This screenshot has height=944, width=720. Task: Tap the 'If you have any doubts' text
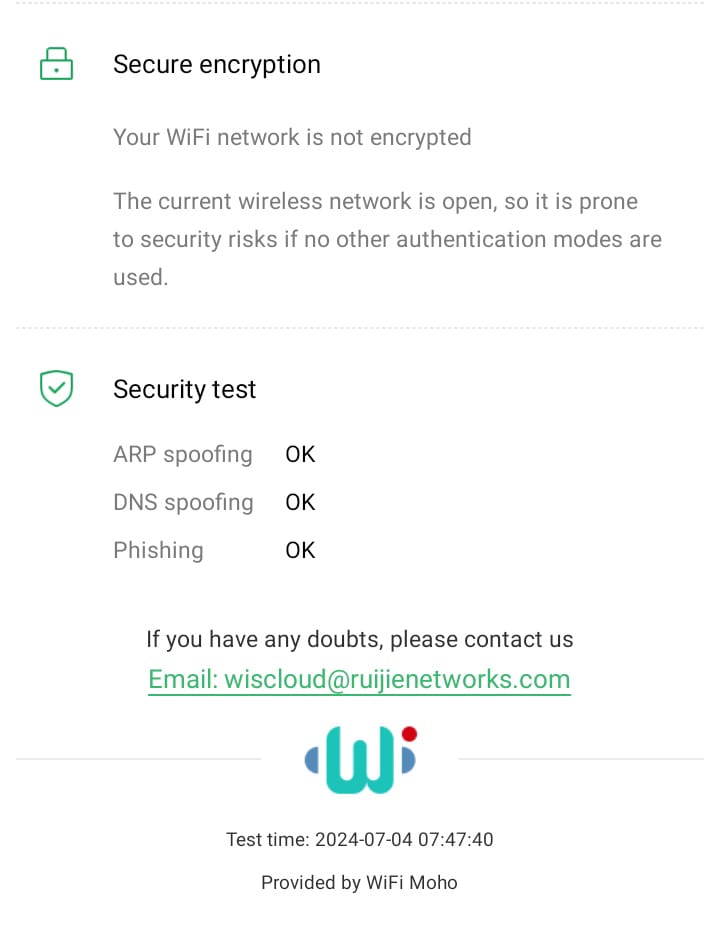(360, 639)
